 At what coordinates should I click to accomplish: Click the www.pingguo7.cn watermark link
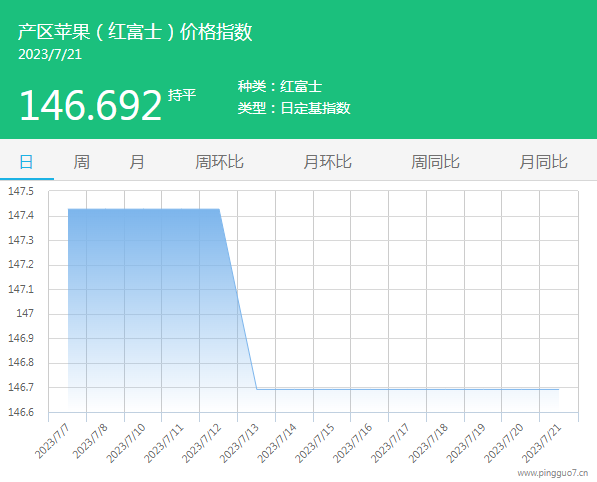click(x=552, y=473)
